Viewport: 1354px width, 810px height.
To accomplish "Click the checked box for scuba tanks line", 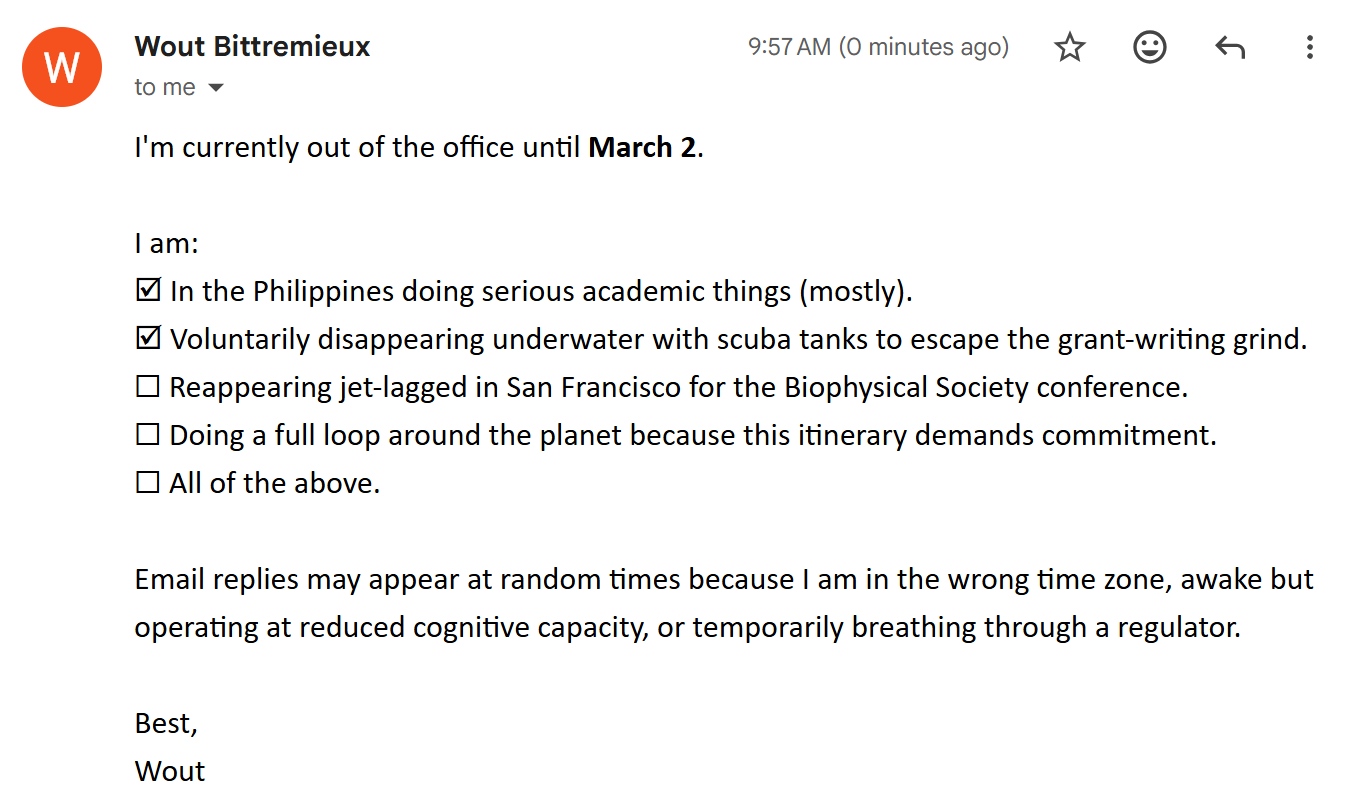I will click(148, 339).
